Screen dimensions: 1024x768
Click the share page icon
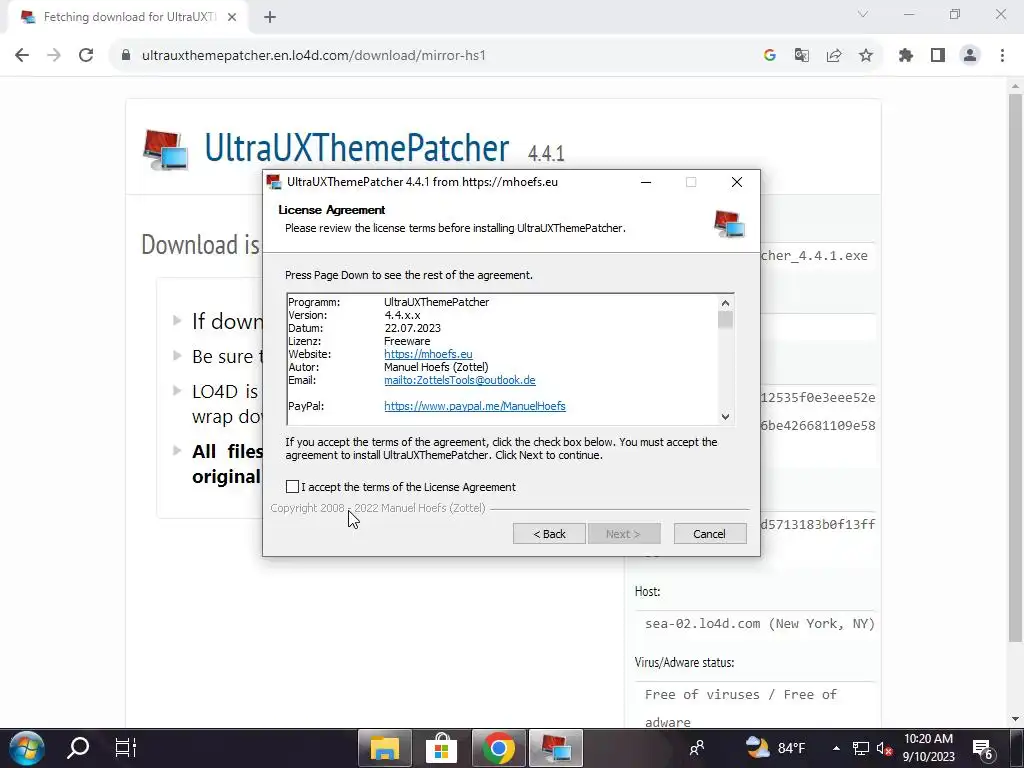click(x=834, y=56)
